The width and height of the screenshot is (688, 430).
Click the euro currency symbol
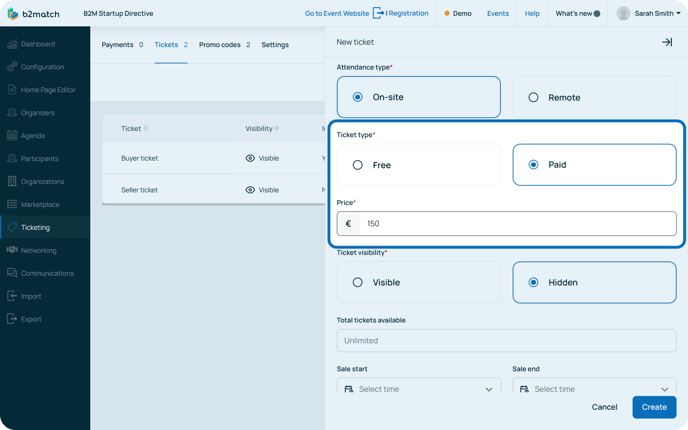click(348, 224)
